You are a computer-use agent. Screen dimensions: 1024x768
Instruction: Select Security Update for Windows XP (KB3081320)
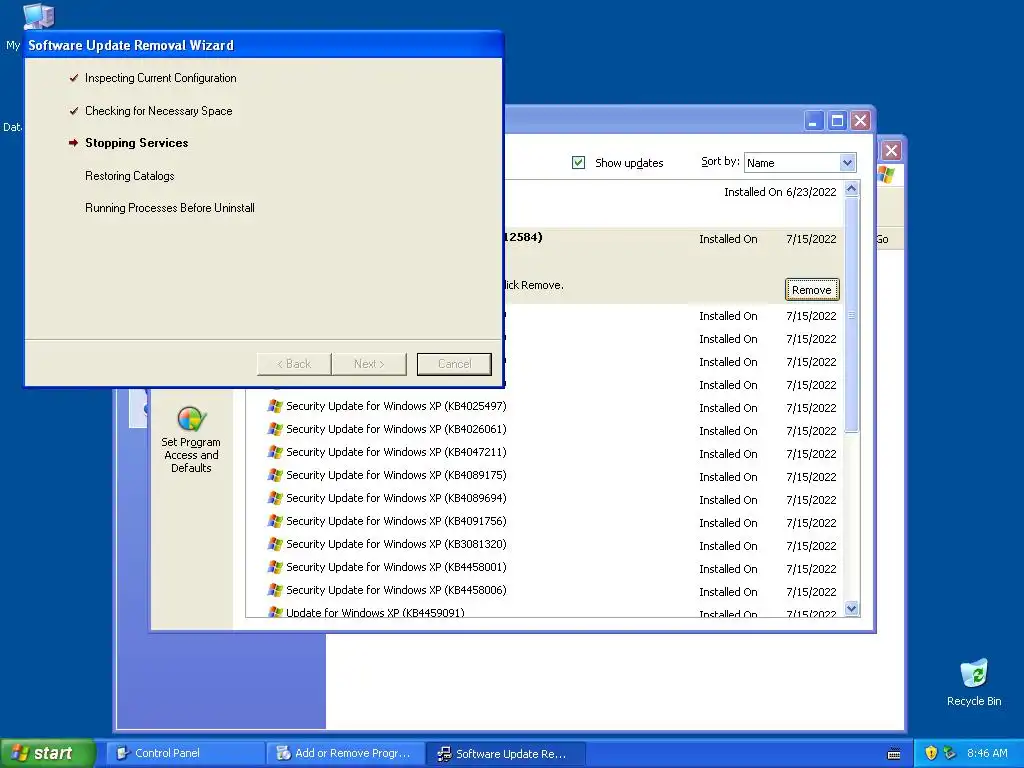click(x=396, y=544)
